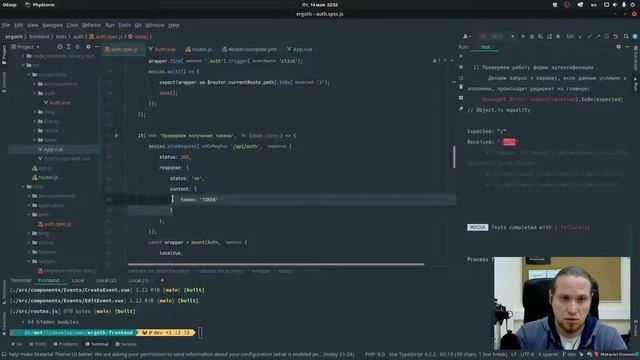Click the collapse all icon in Project panel
The image size is (640, 360).
[x=78, y=47]
